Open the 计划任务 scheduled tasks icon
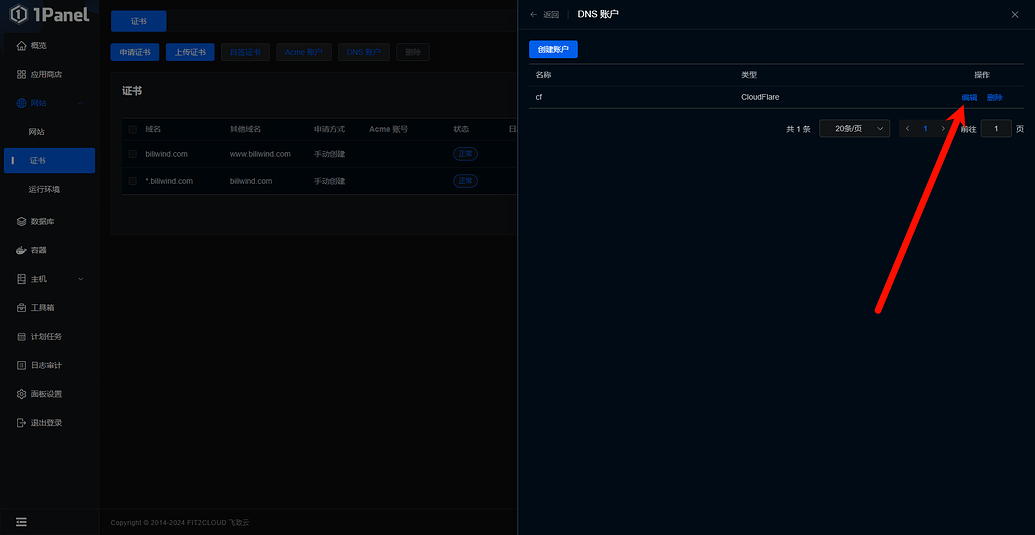This screenshot has width=1035, height=535. pos(21,336)
